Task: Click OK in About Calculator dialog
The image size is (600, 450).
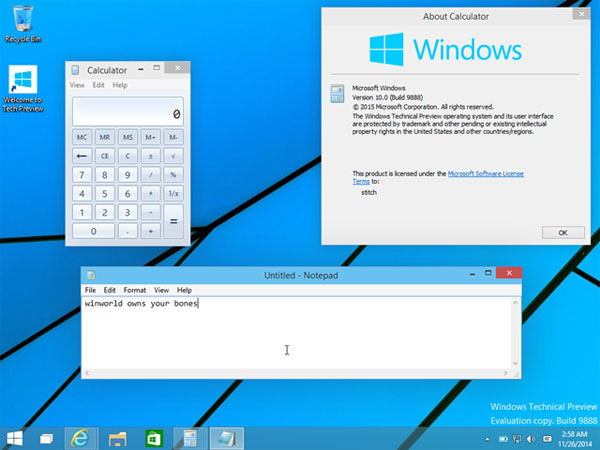Action: tap(563, 232)
